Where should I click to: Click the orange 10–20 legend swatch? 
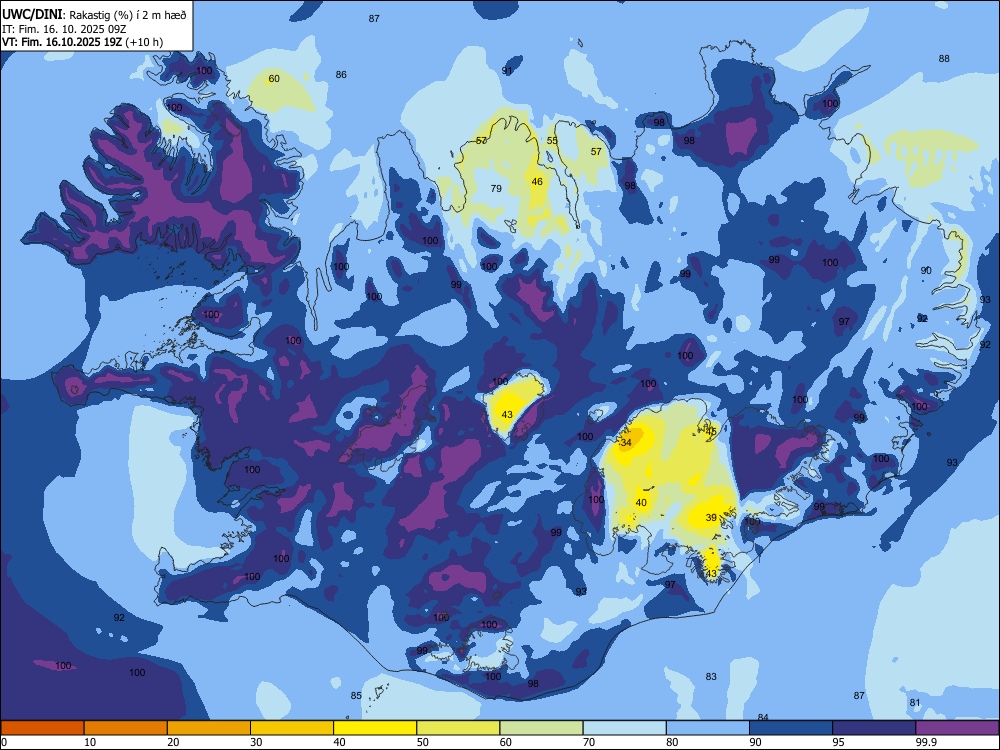tap(126, 728)
